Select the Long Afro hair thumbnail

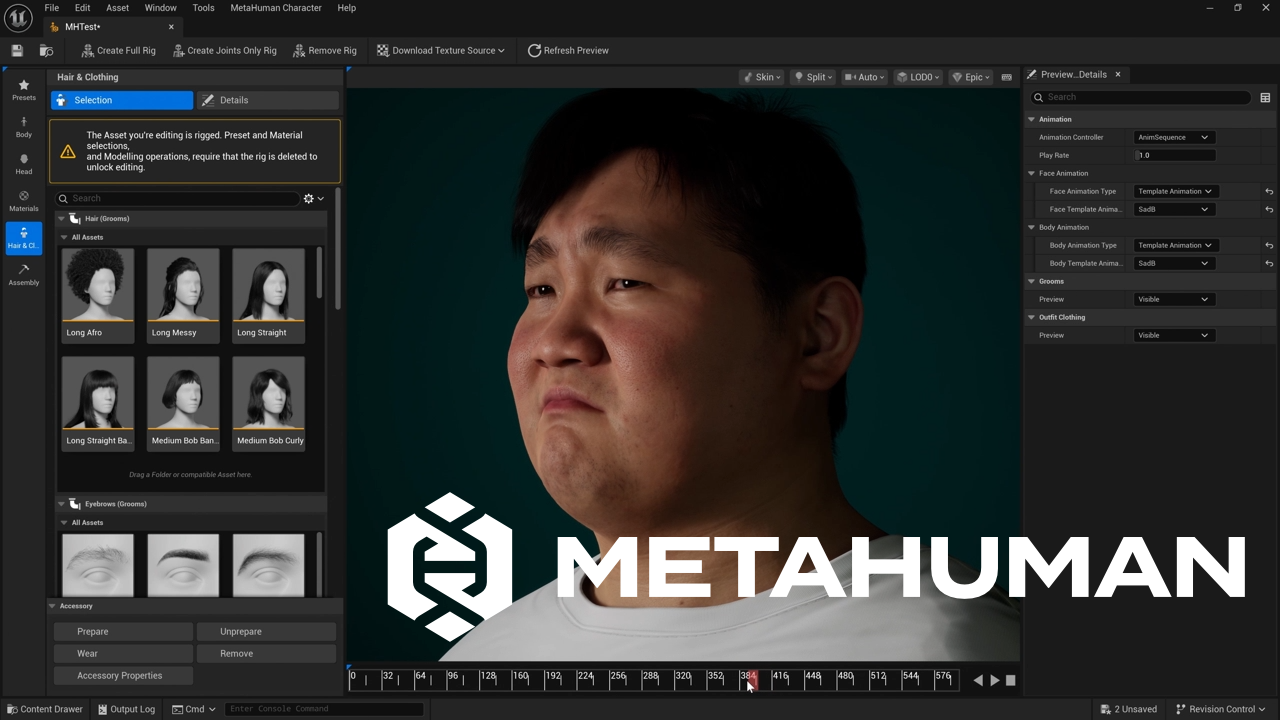98,294
